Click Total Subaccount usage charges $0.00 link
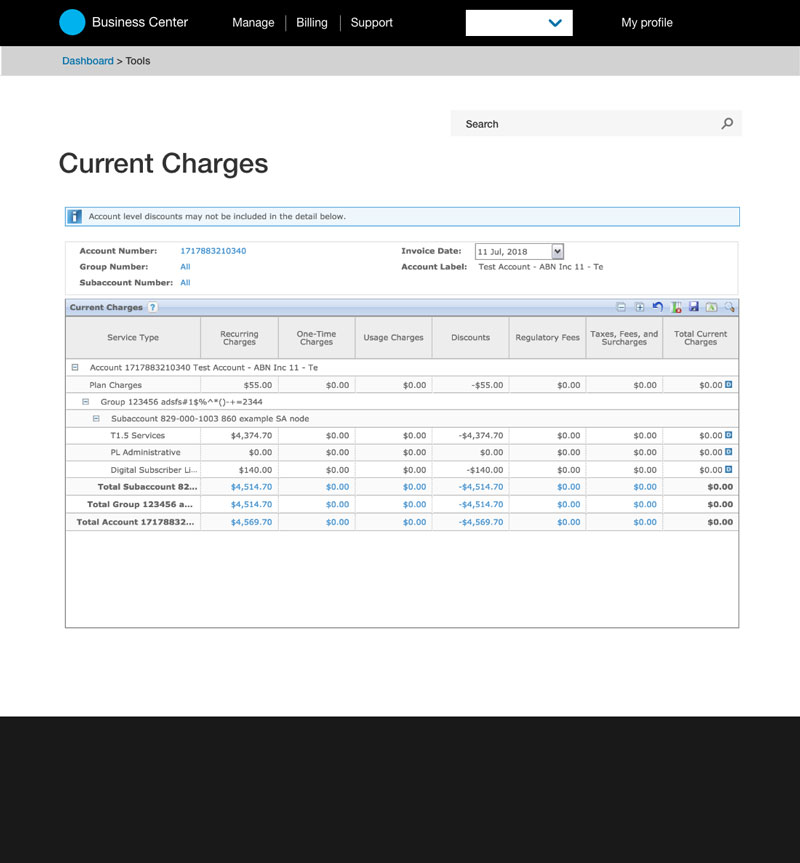This screenshot has width=800, height=863. click(x=414, y=487)
